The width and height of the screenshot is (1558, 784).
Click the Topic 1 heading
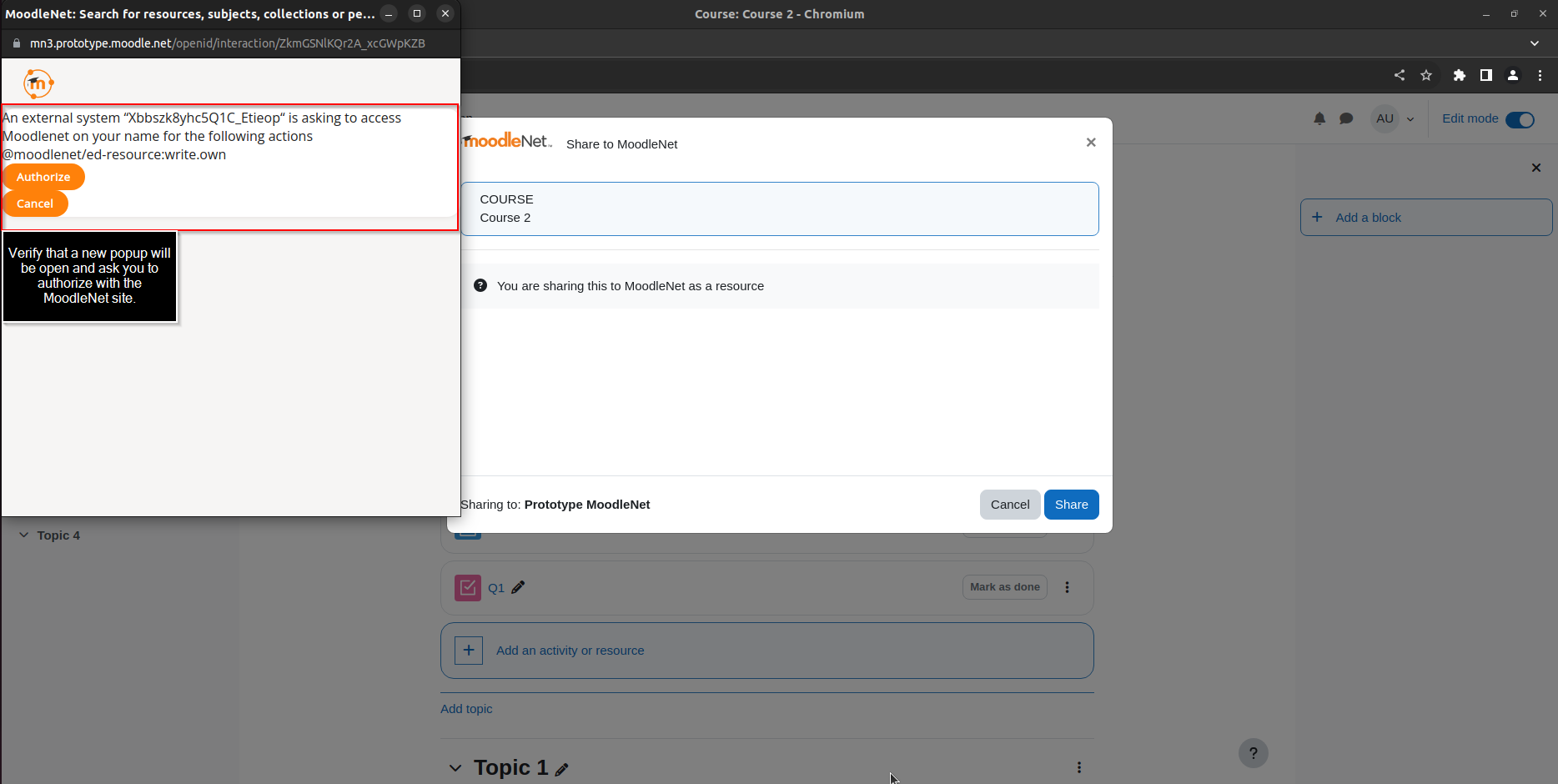point(511,767)
